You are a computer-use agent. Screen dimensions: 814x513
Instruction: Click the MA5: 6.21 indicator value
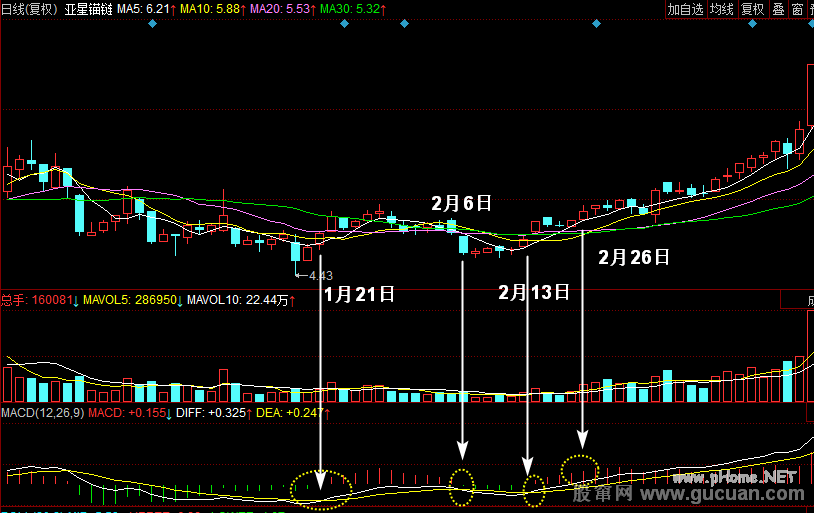[x=146, y=9]
